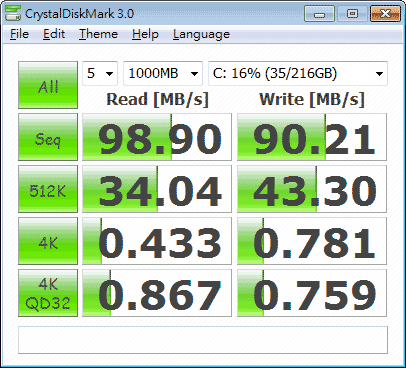Click the Seq write result 90.21
Viewport: 406px width, 368px height.
tap(312, 137)
